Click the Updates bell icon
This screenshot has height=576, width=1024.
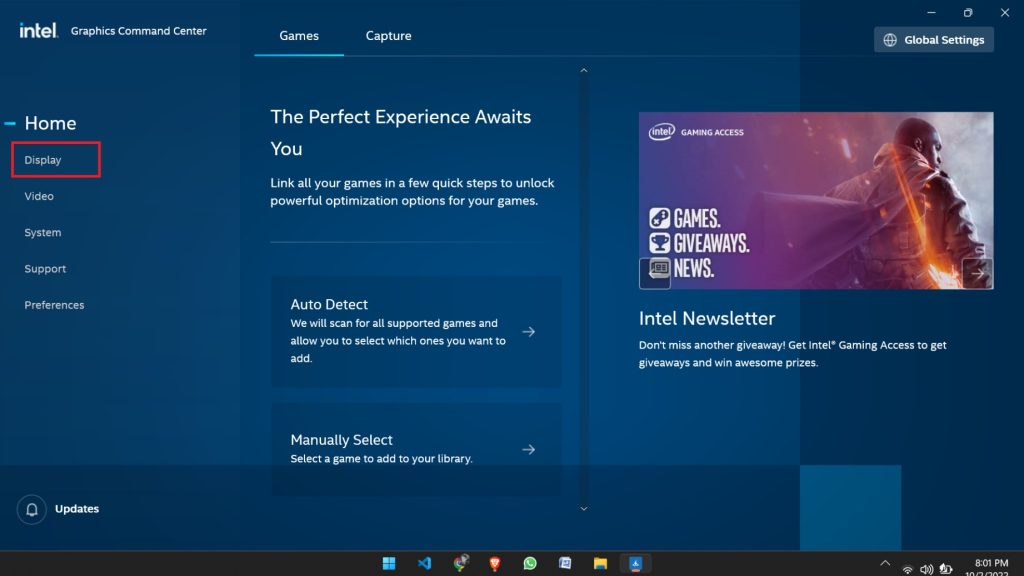[31, 509]
